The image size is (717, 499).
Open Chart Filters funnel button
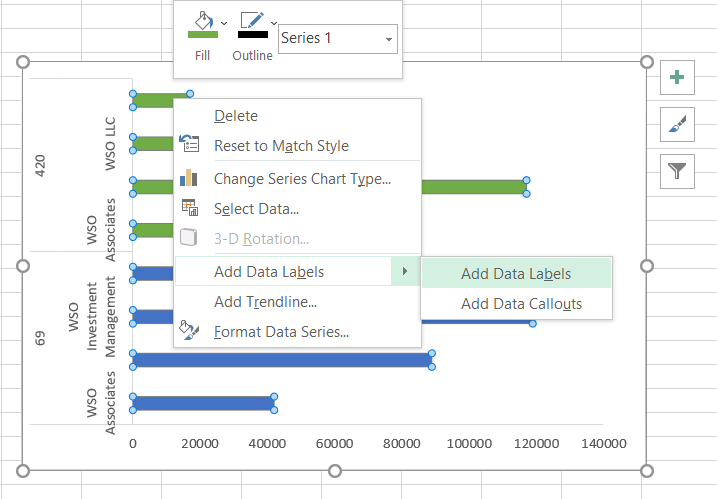[678, 171]
